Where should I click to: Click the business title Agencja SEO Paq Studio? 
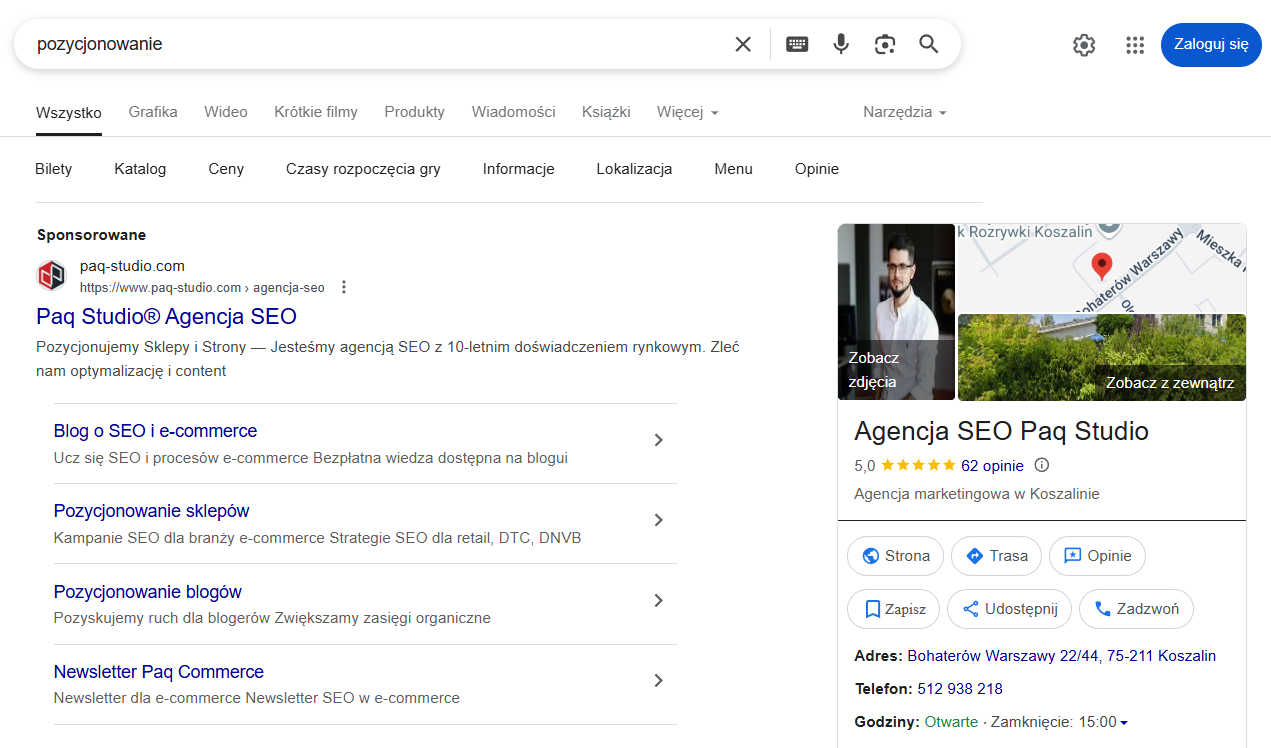pyautogui.click(x=1001, y=431)
